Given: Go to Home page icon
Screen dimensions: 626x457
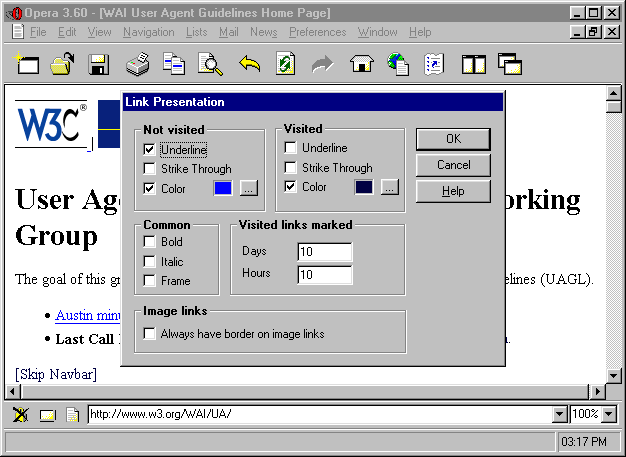Looking at the screenshot, I should (x=360, y=65).
